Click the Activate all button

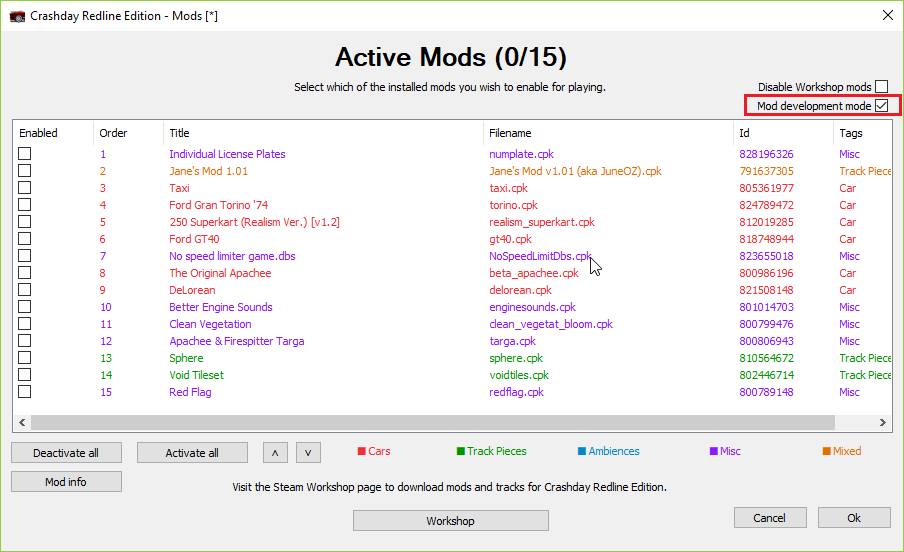point(192,453)
